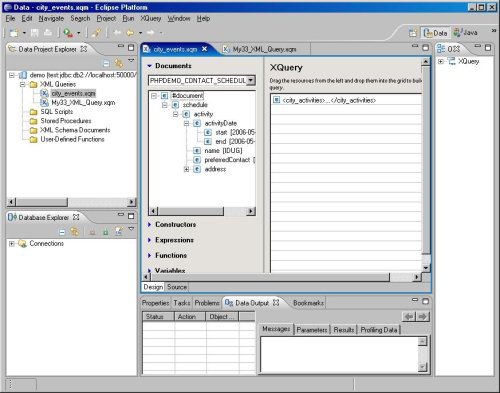Click element icon beside city_activities in grid
Screen dimensions: 500x393
[276, 100]
